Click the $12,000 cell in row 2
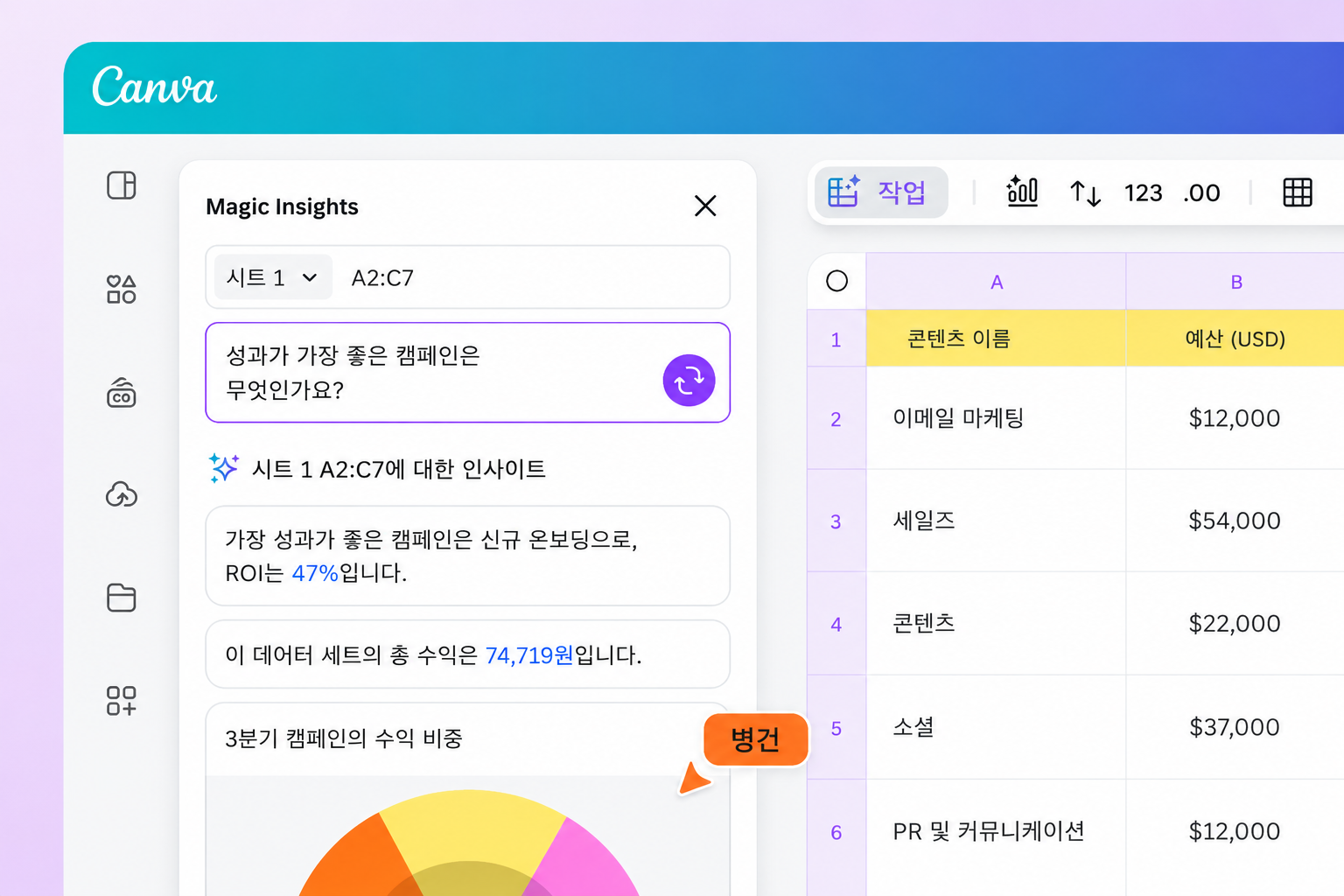 [x=1235, y=418]
